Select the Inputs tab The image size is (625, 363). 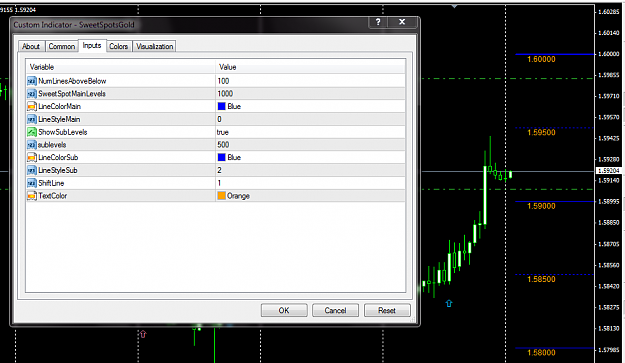click(x=92, y=46)
